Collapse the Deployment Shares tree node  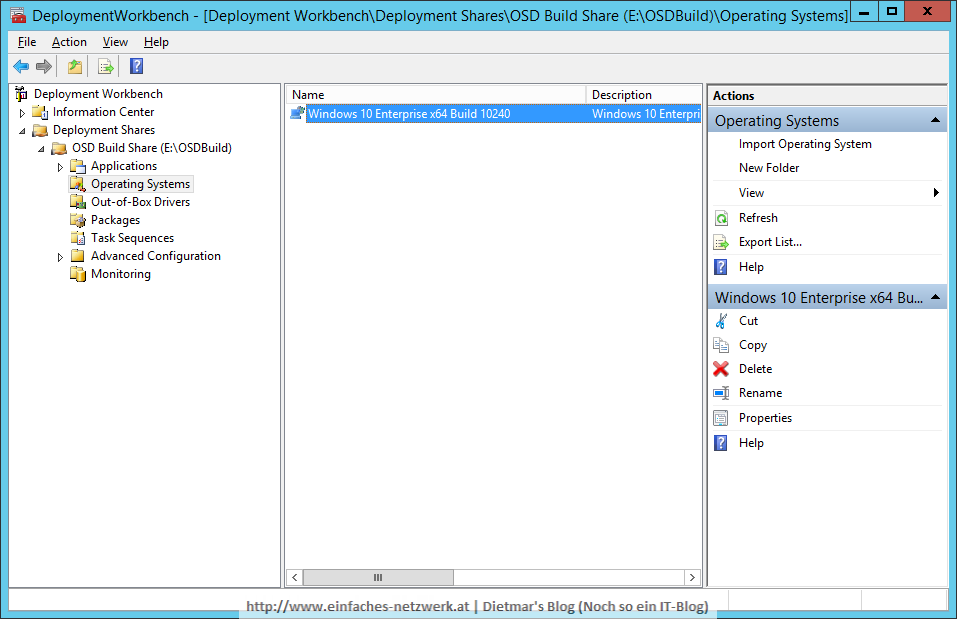(23, 131)
